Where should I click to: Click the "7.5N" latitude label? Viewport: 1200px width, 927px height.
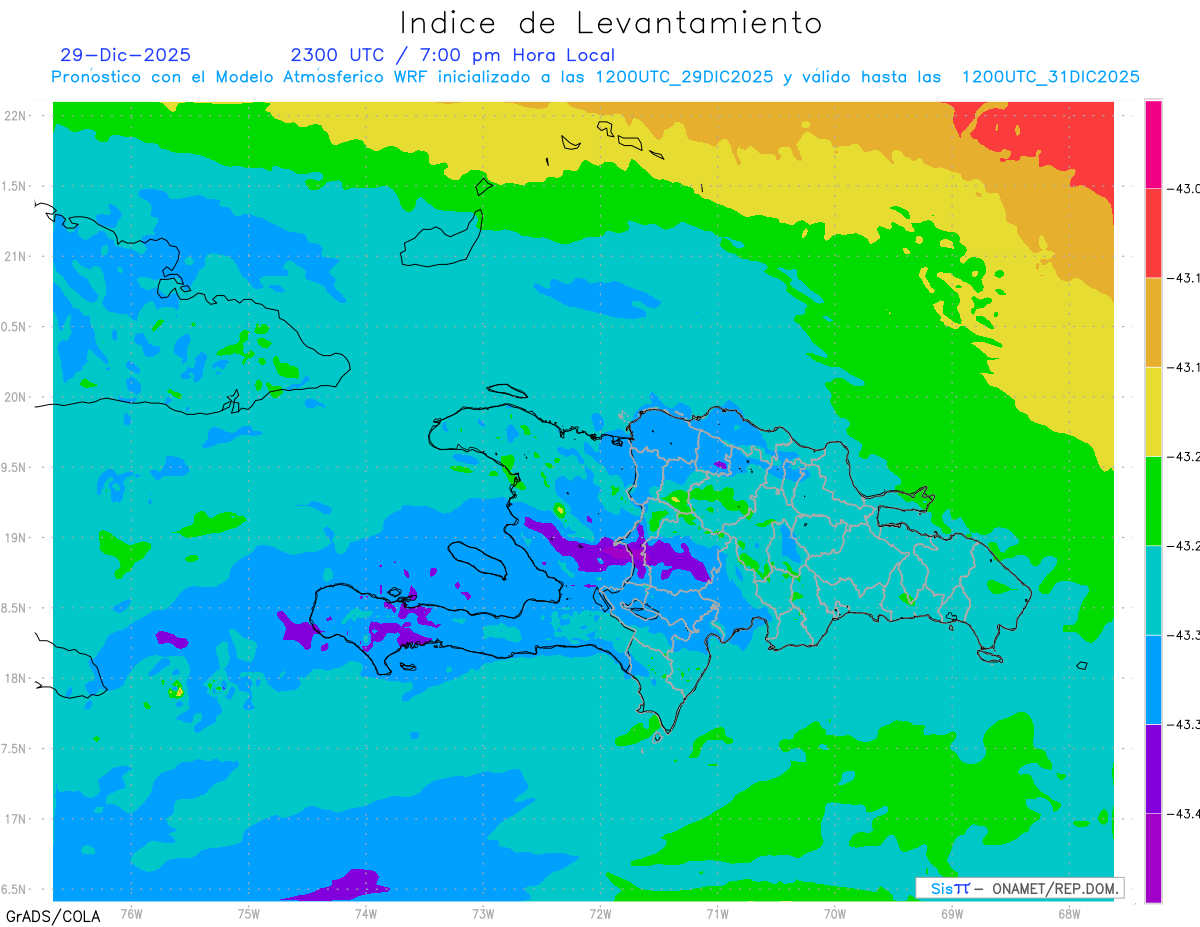click(15, 749)
